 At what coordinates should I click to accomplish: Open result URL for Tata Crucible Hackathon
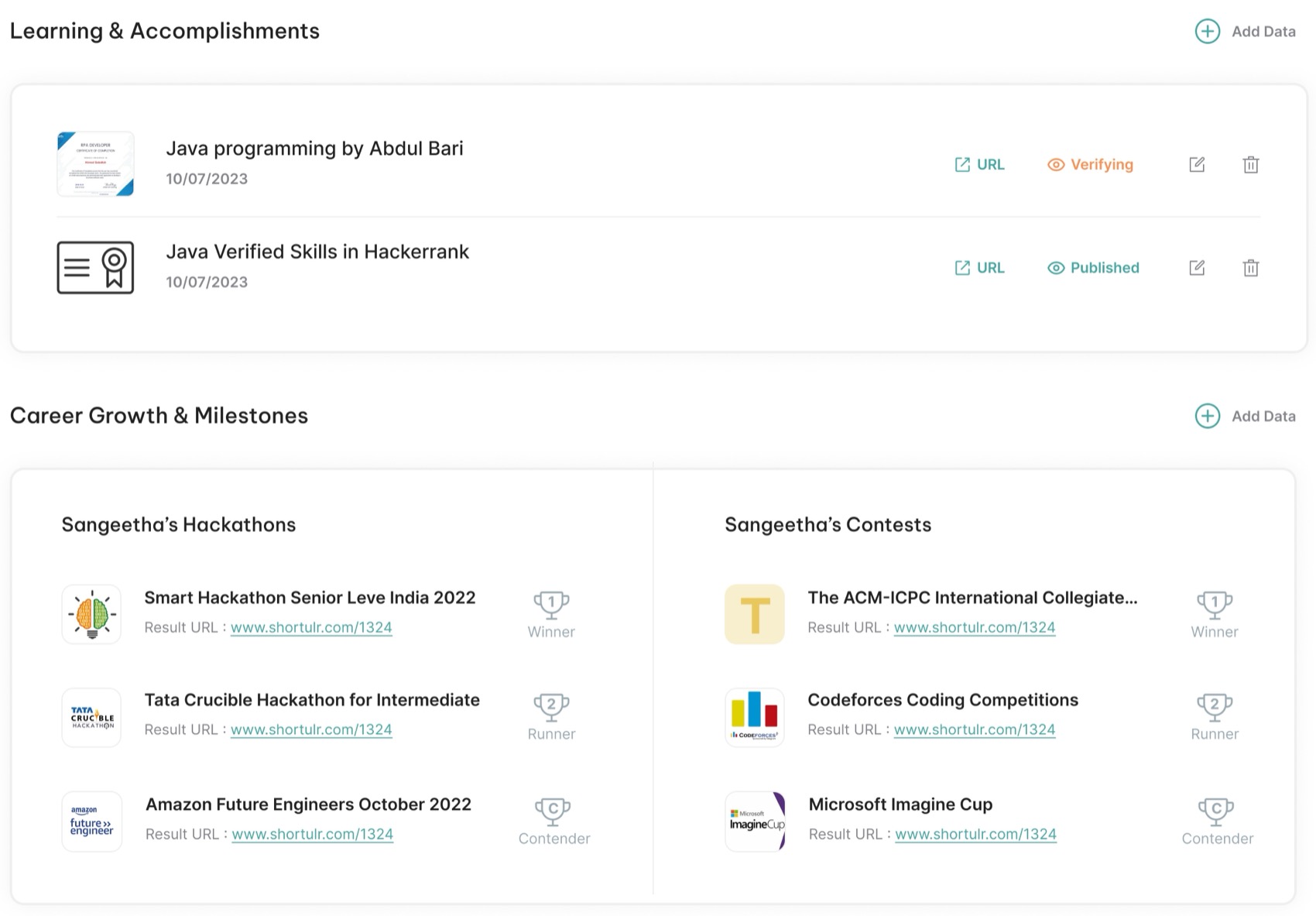click(311, 730)
